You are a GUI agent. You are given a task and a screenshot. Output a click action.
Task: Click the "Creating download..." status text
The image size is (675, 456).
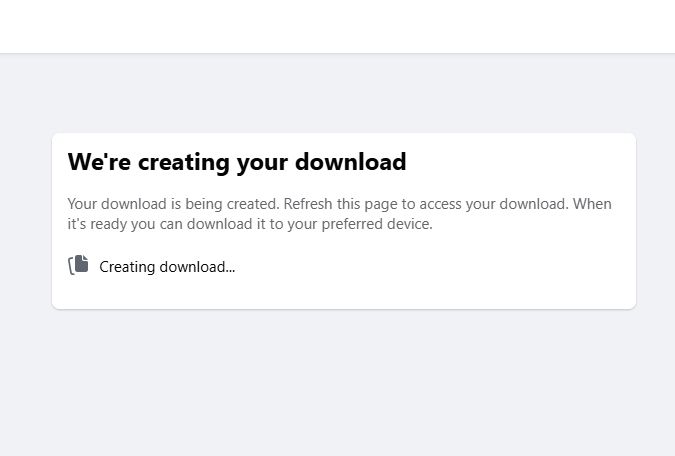[x=167, y=267]
